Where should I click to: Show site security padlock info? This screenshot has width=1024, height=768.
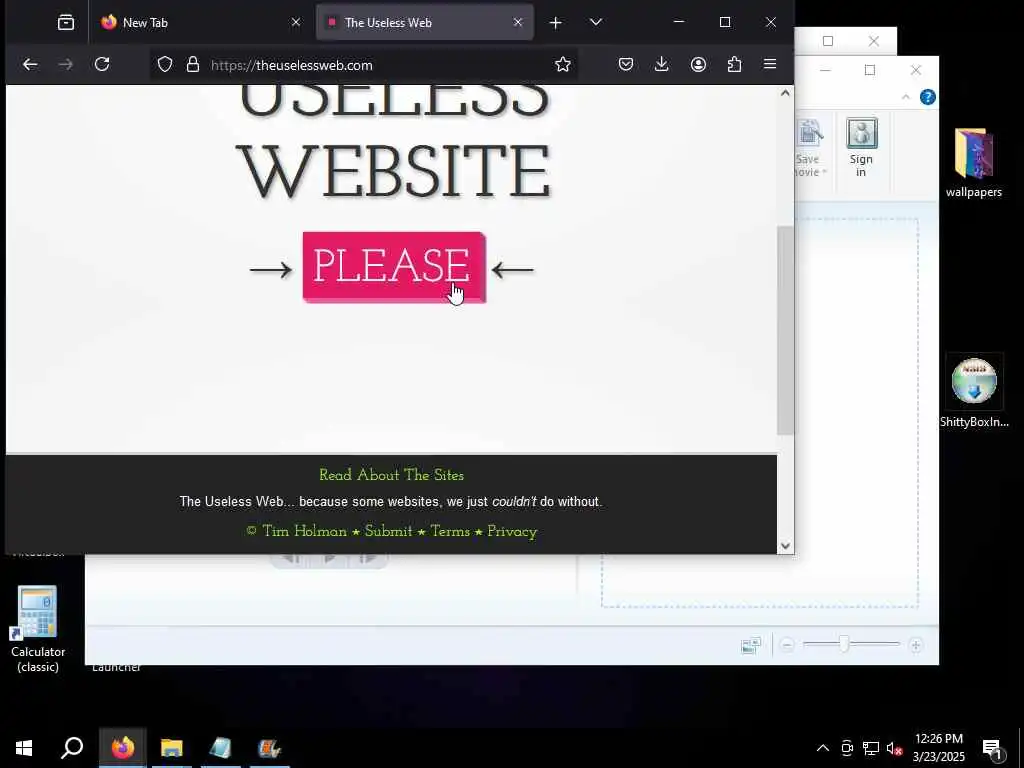193,65
